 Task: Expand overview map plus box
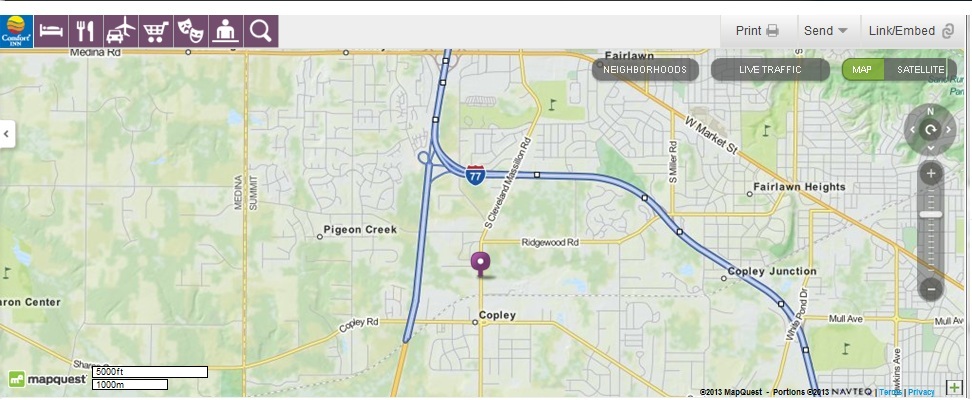pos(954,388)
